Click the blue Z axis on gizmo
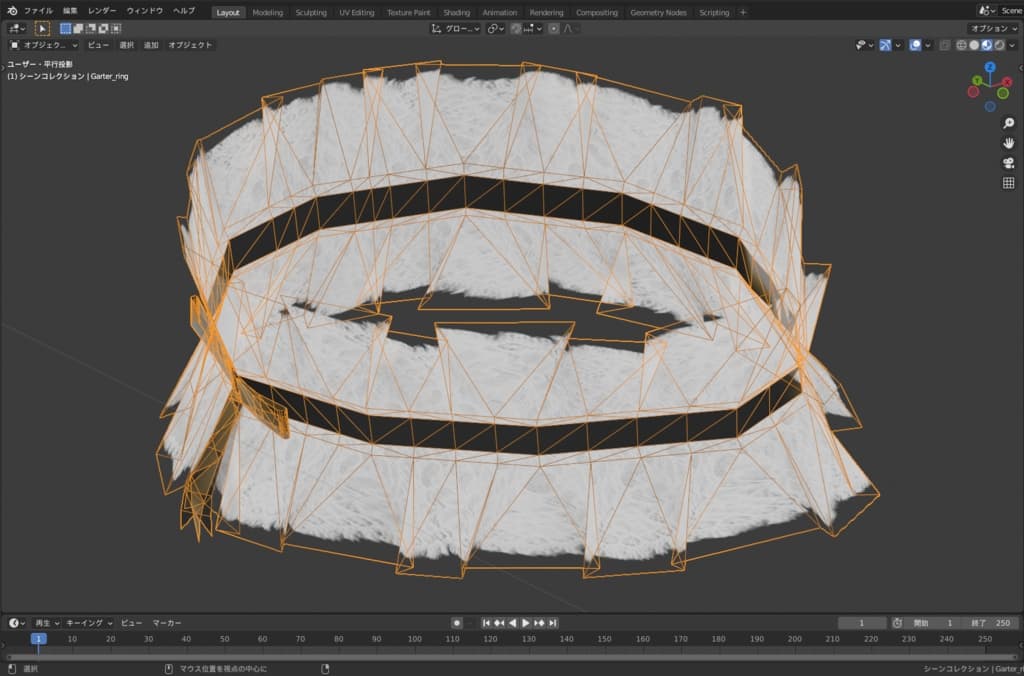 989,68
